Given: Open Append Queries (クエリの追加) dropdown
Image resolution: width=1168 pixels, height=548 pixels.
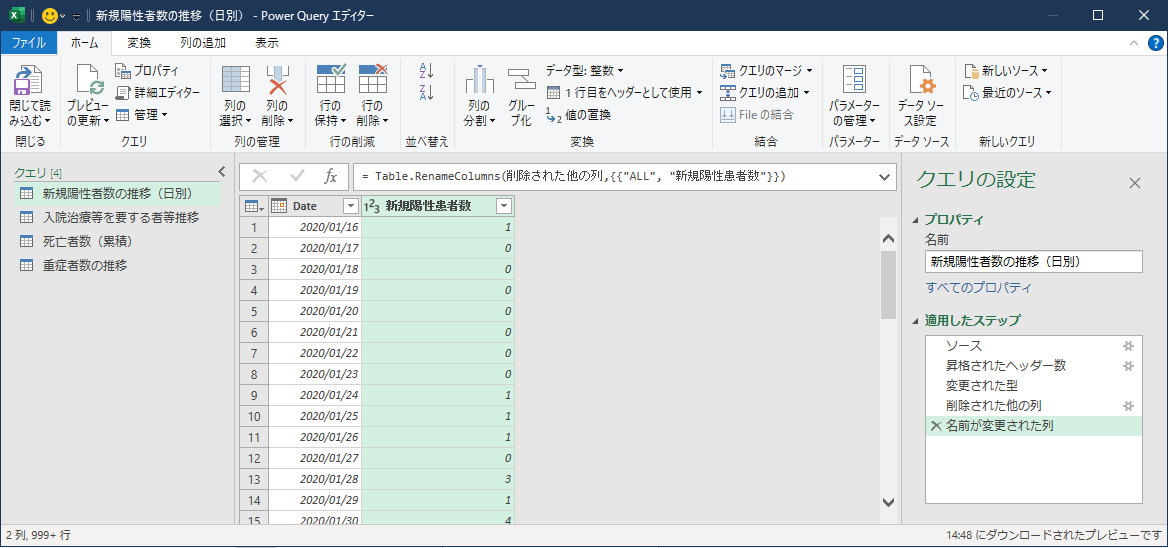Looking at the screenshot, I should coord(765,93).
